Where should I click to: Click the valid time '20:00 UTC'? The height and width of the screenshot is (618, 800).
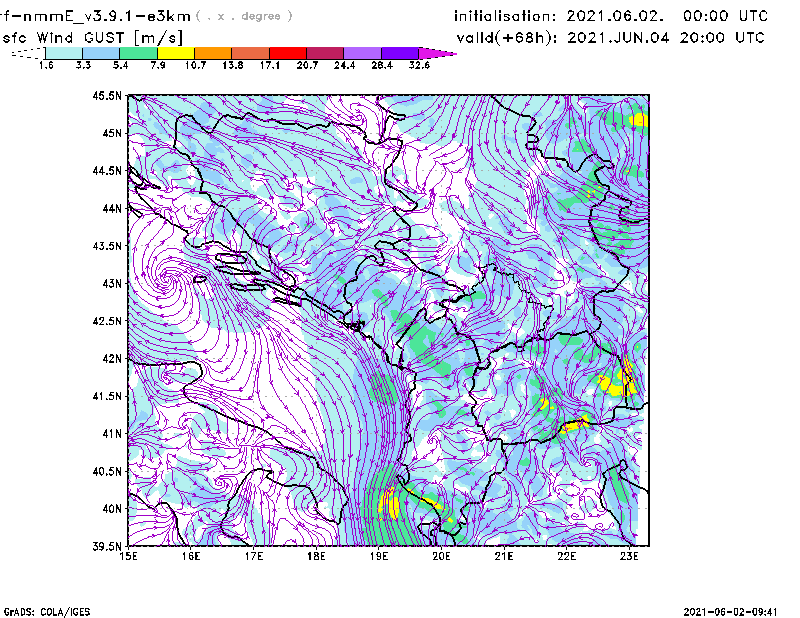(x=722, y=38)
